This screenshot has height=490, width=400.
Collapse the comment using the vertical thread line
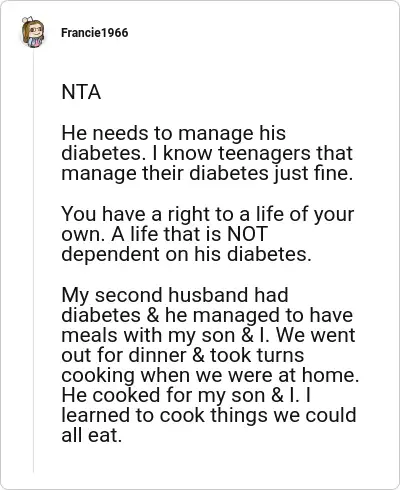tap(33, 260)
